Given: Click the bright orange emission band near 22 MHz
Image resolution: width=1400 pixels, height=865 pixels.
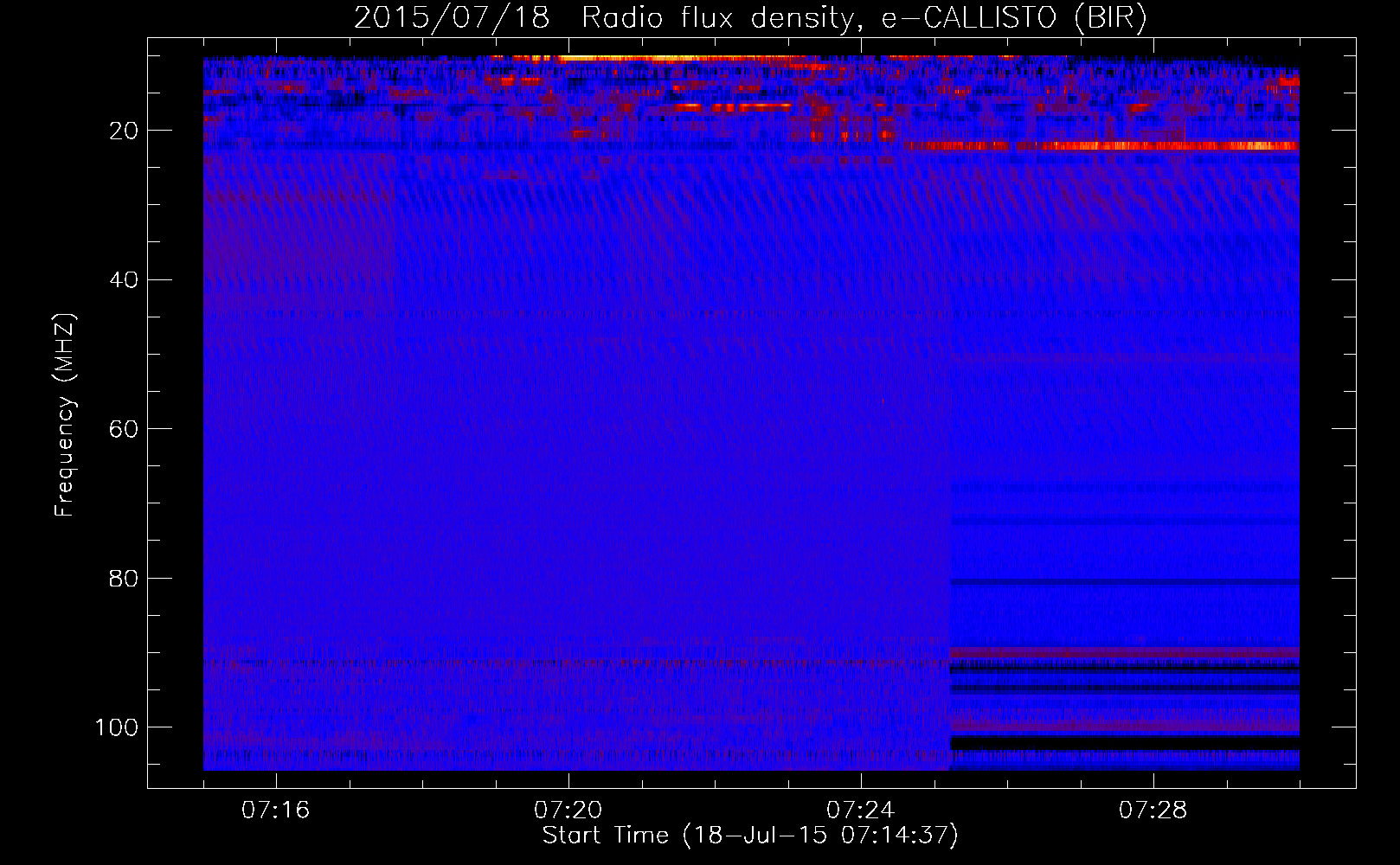Looking at the screenshot, I should click(1101, 146).
